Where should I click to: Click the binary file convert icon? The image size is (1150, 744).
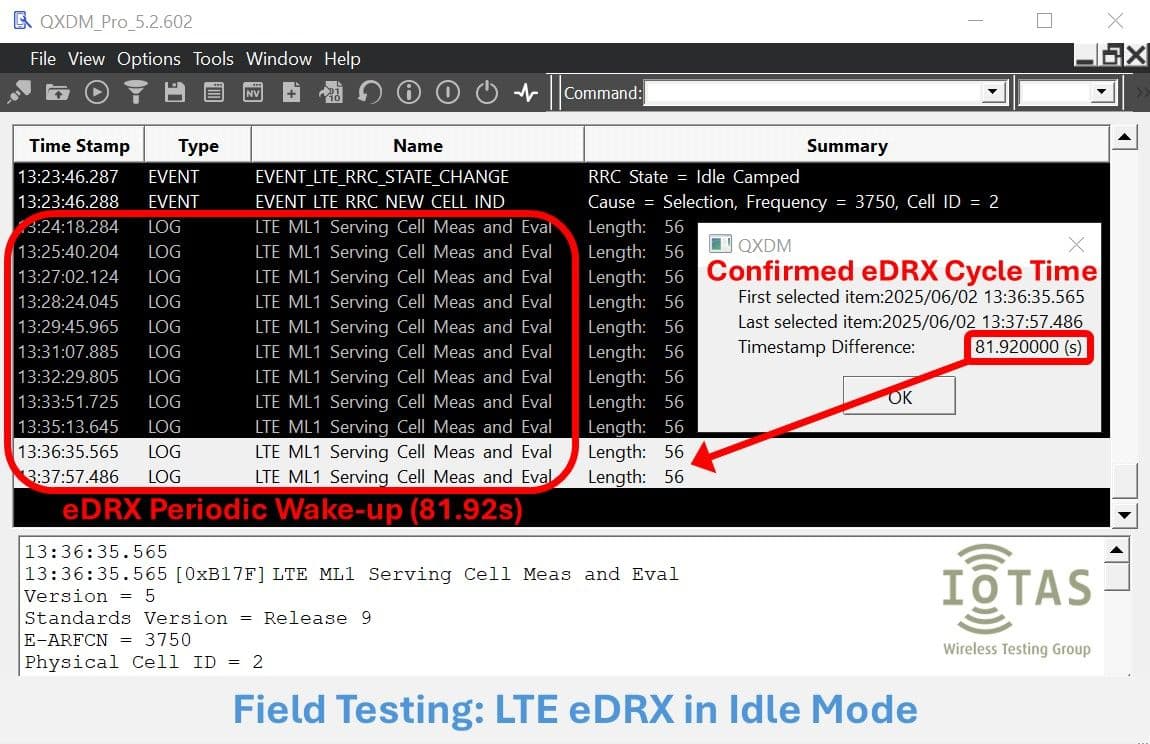tap(331, 92)
